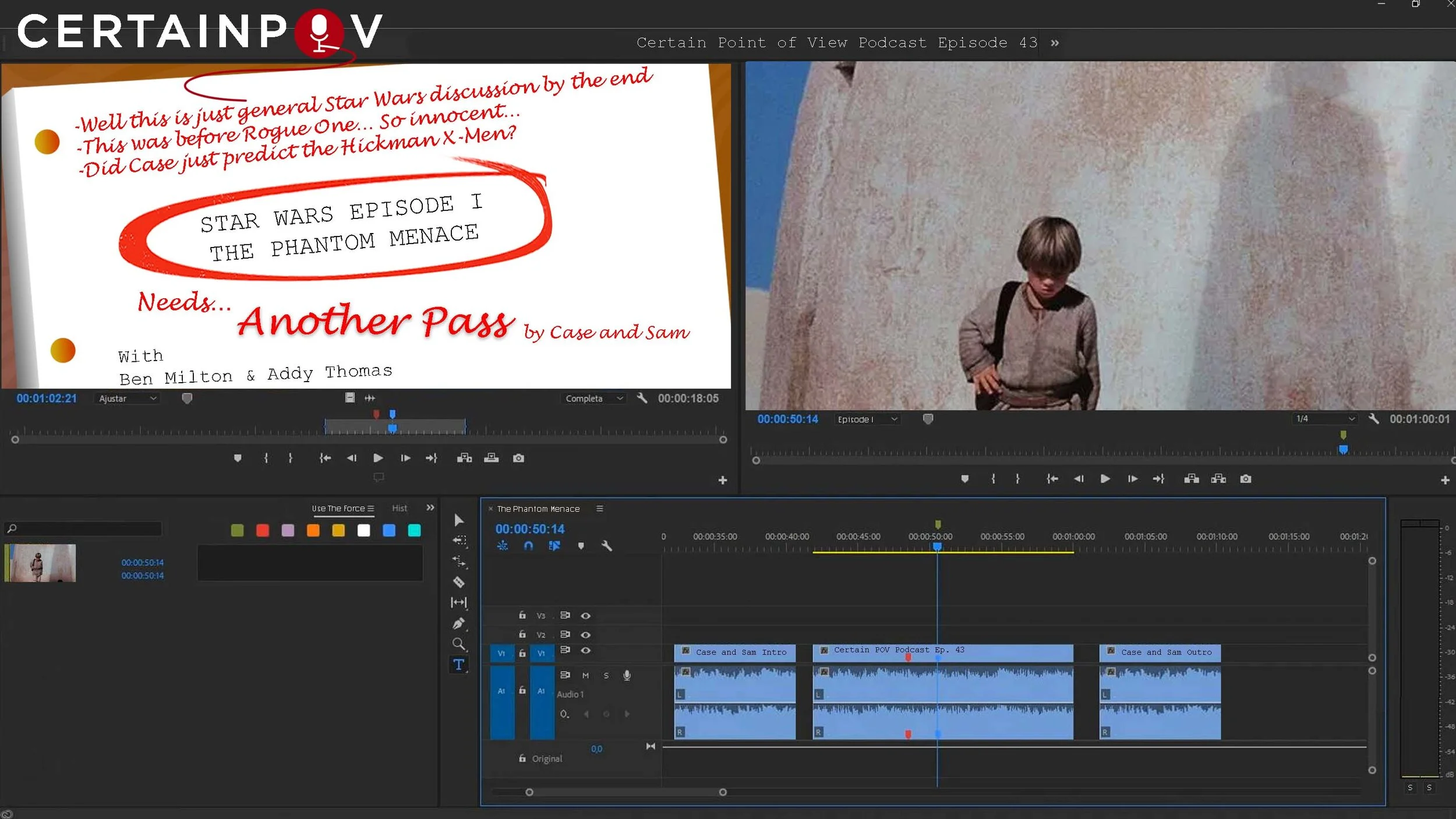Click the nest sequences icon in timeline
This screenshot has width=1456, height=819.
[503, 546]
